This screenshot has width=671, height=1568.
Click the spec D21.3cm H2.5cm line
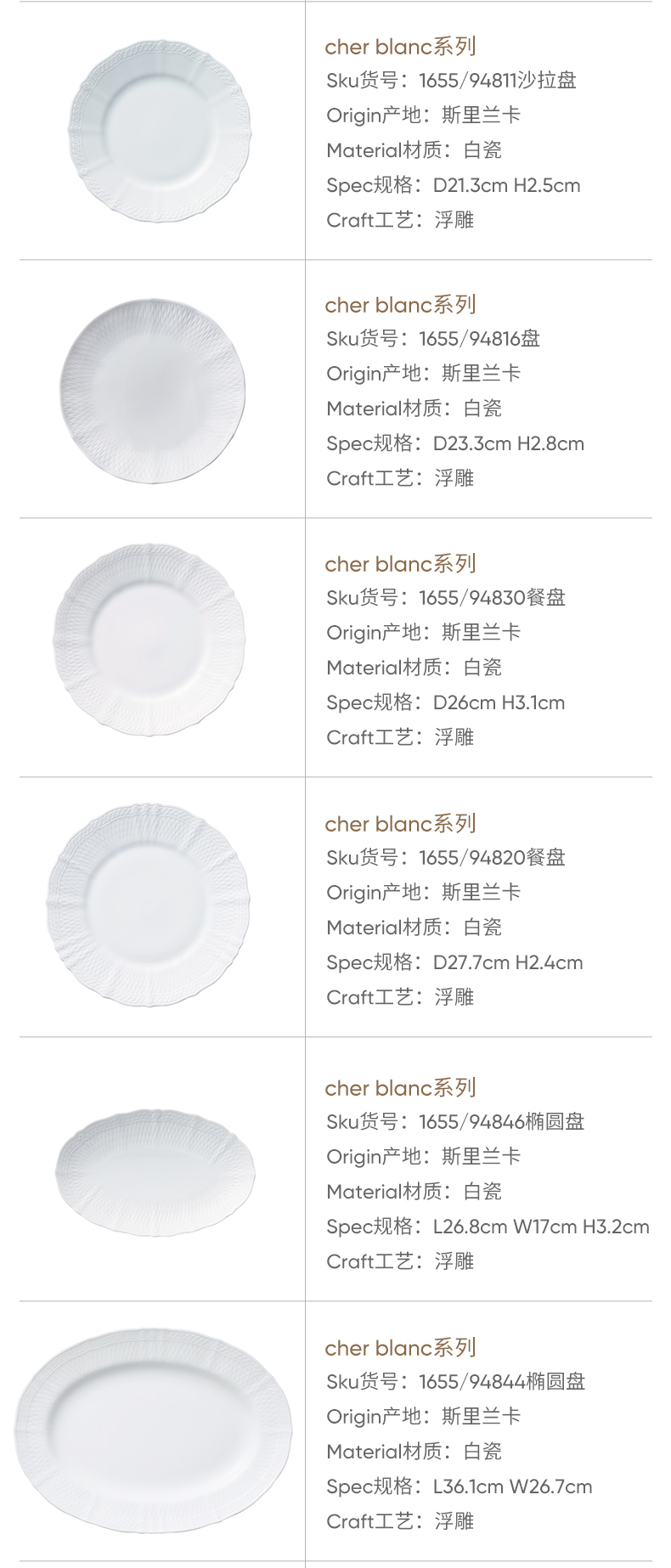[453, 185]
